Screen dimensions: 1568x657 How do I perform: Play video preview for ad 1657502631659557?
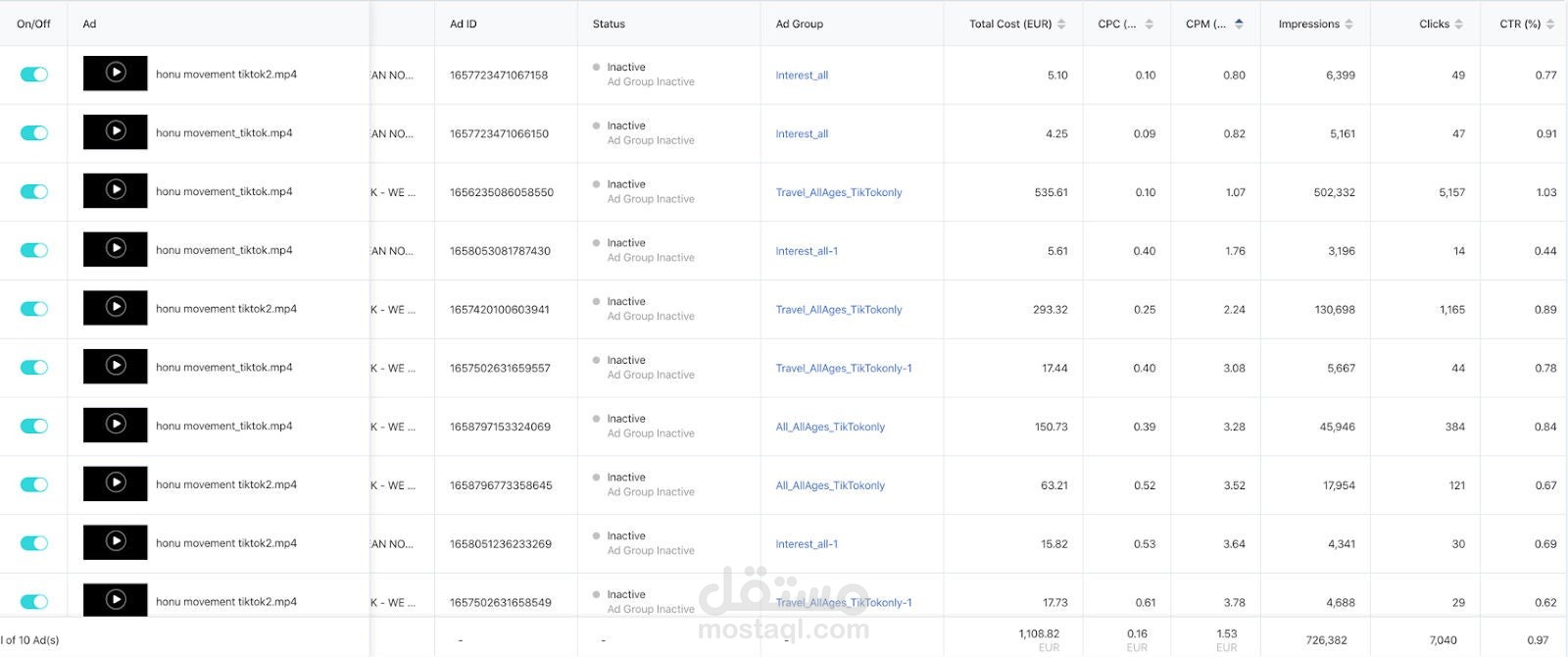pyautogui.click(x=116, y=367)
